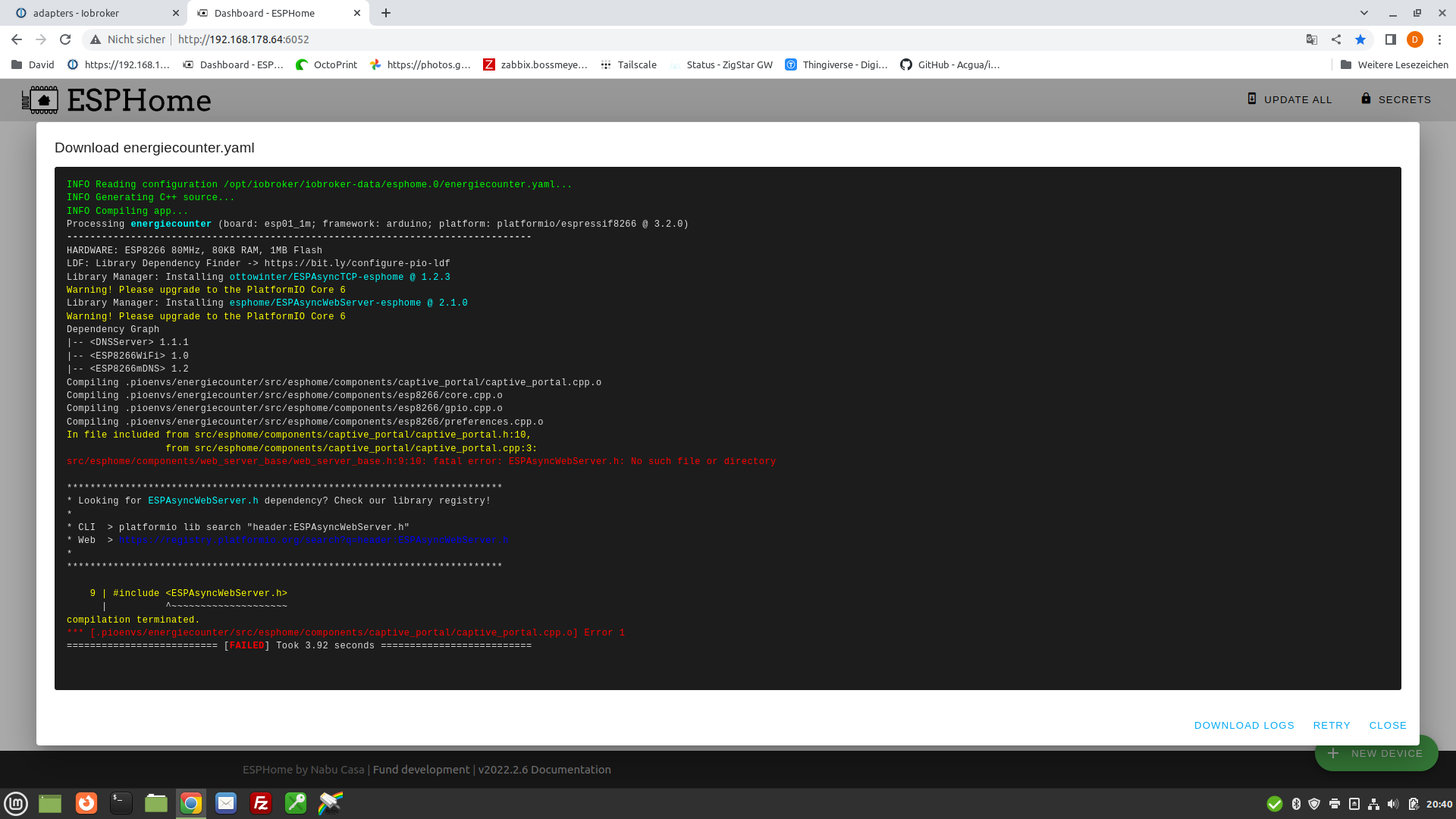The image size is (1456, 819).
Task: Launch FileZilla from the taskbar
Action: (261, 803)
